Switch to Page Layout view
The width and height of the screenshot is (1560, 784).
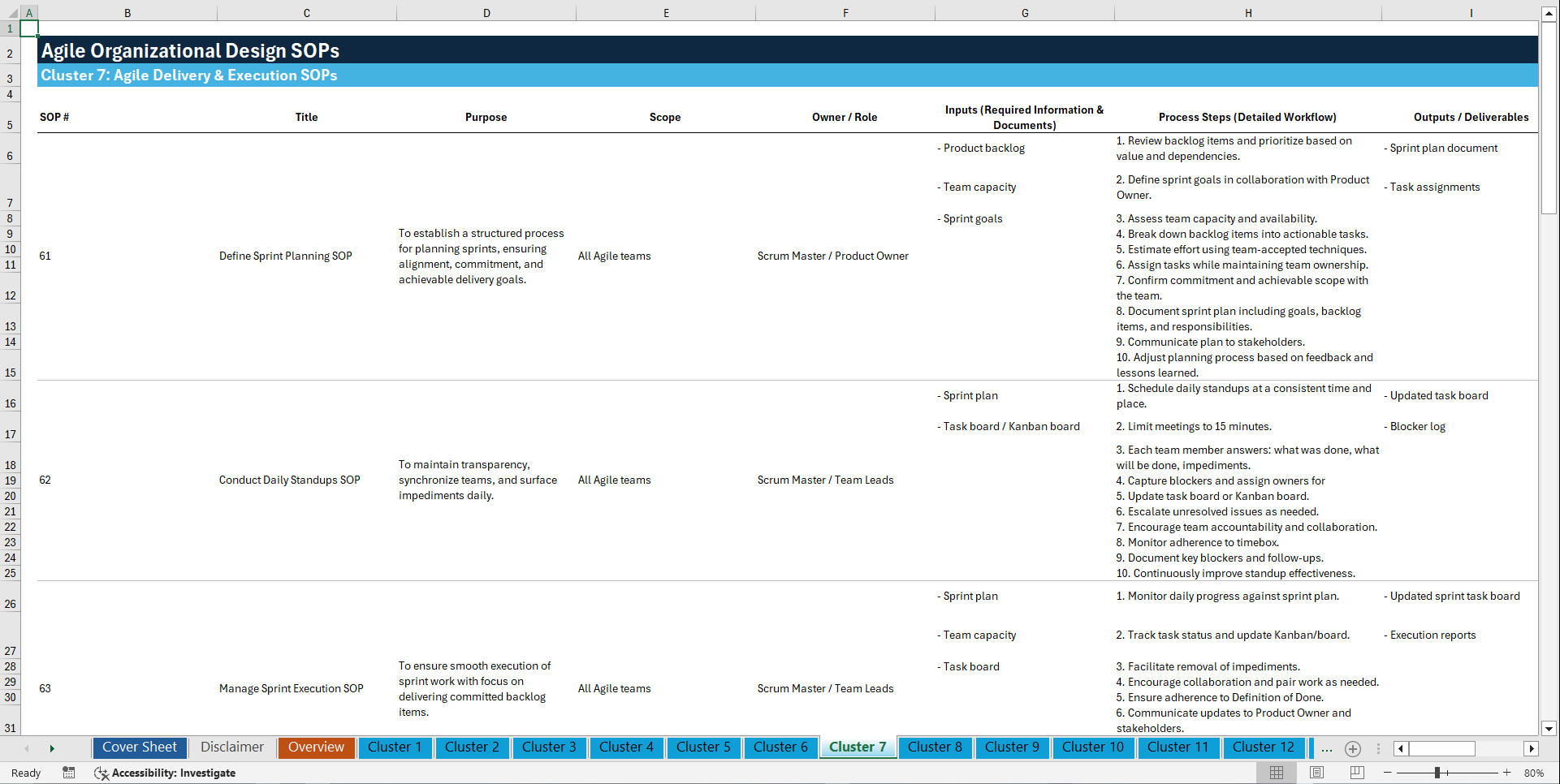pyautogui.click(x=1316, y=773)
